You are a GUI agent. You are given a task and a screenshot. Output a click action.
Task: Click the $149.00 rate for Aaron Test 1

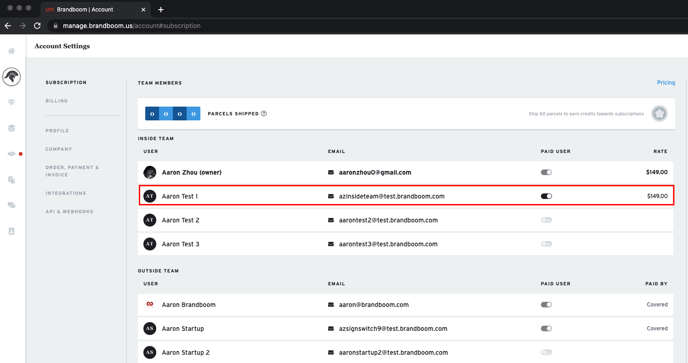[x=657, y=196]
